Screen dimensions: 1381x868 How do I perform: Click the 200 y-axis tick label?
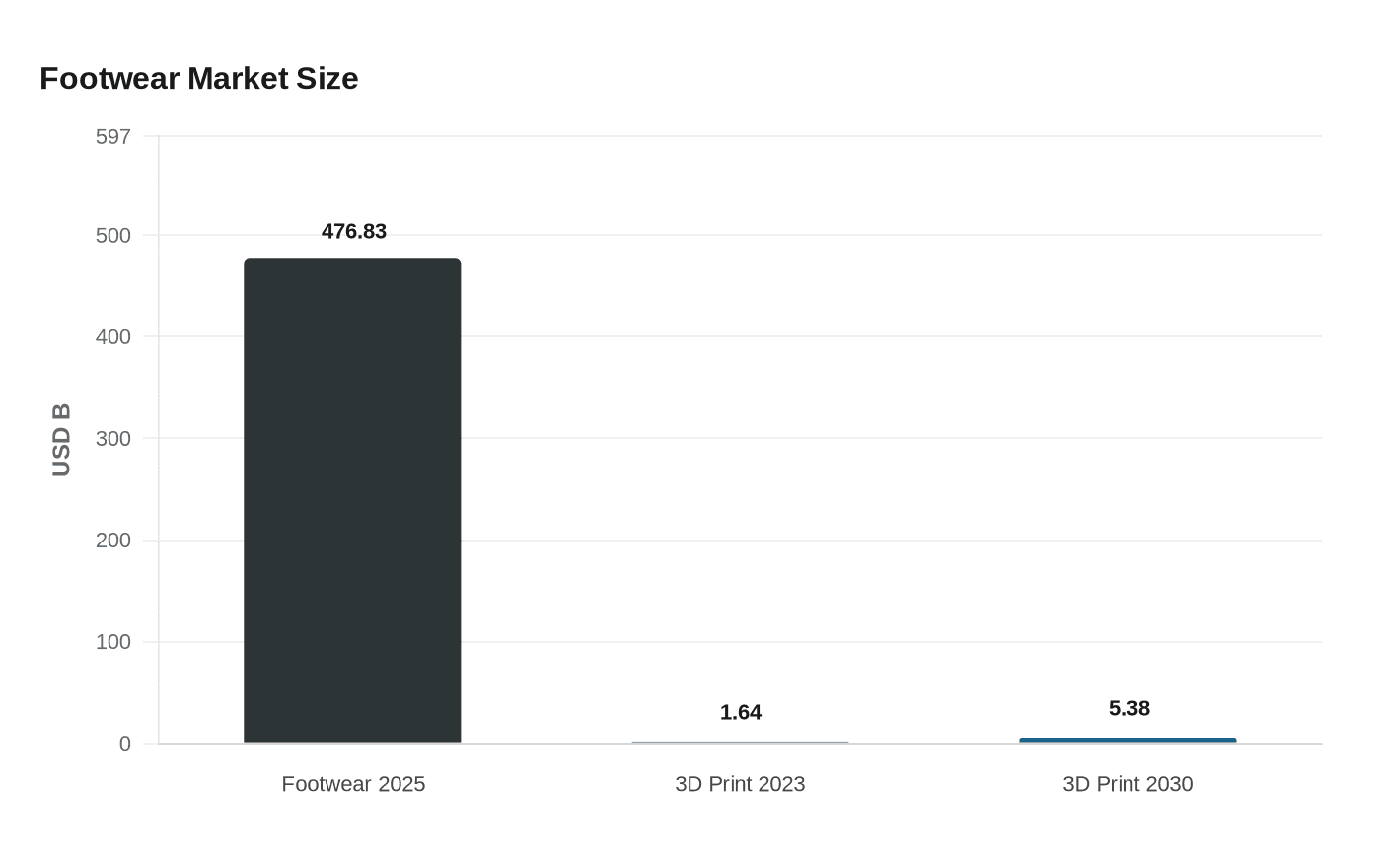[x=113, y=541]
